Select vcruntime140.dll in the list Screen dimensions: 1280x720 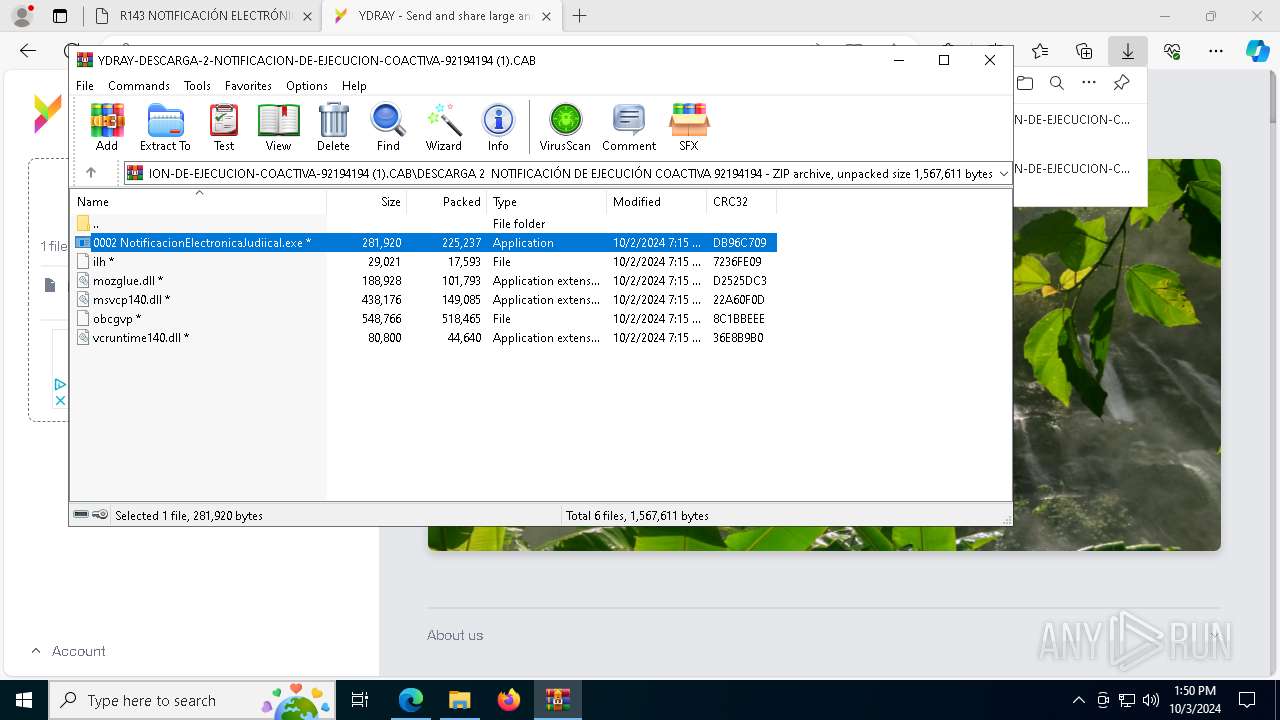425,337
